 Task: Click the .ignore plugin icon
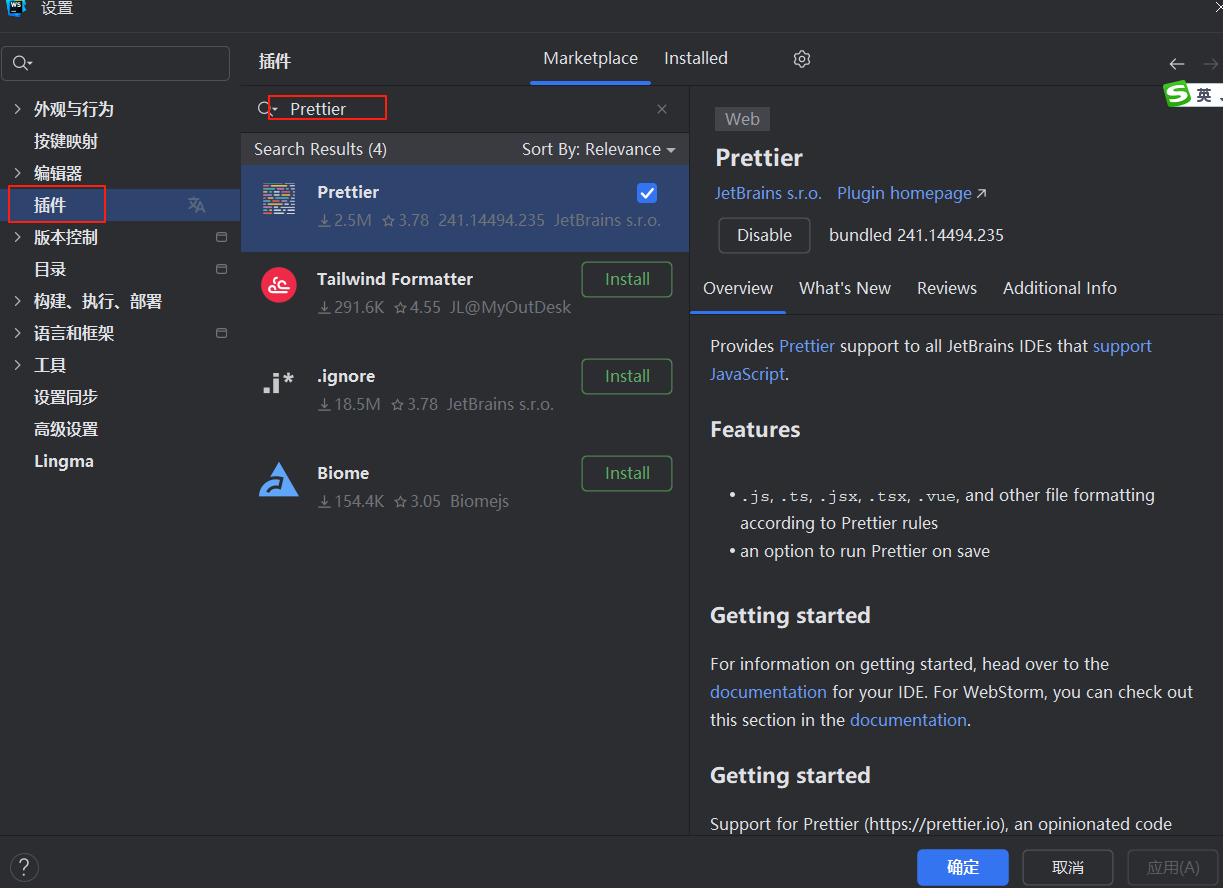point(279,383)
